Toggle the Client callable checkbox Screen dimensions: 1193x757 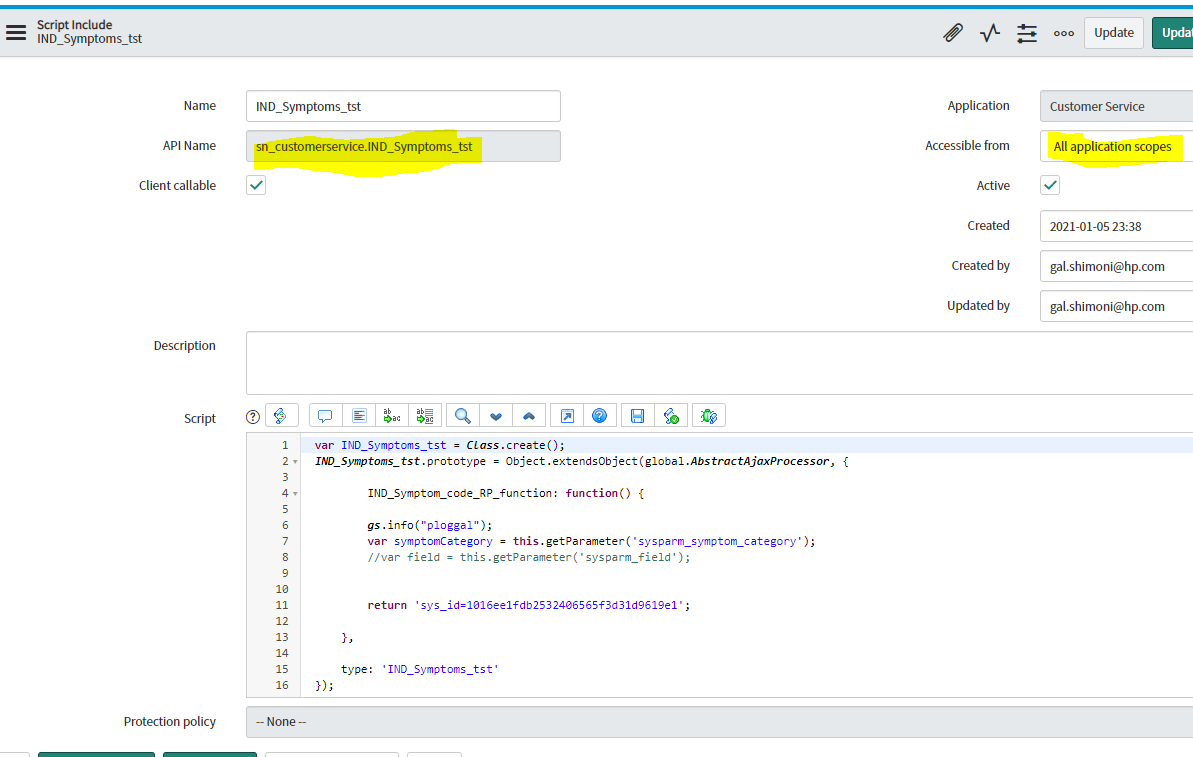coord(256,185)
